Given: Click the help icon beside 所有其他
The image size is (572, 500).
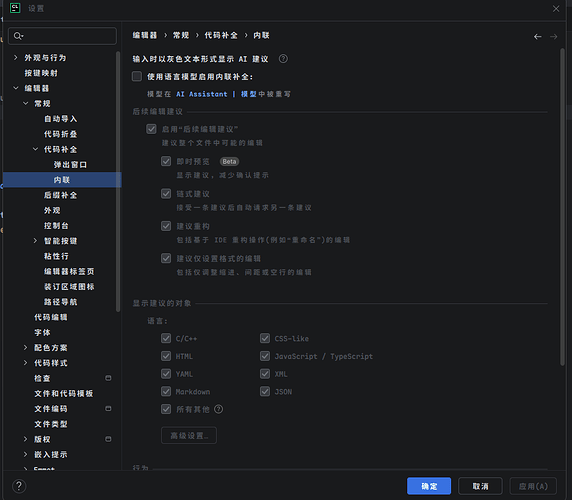Looking at the screenshot, I should pyautogui.click(x=219, y=409).
